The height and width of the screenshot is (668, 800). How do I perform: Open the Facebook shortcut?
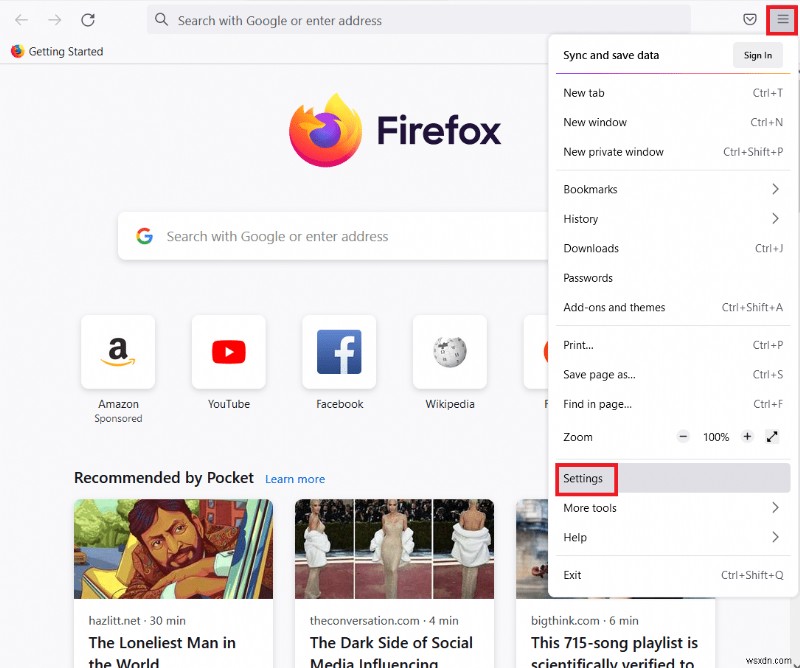coord(339,352)
